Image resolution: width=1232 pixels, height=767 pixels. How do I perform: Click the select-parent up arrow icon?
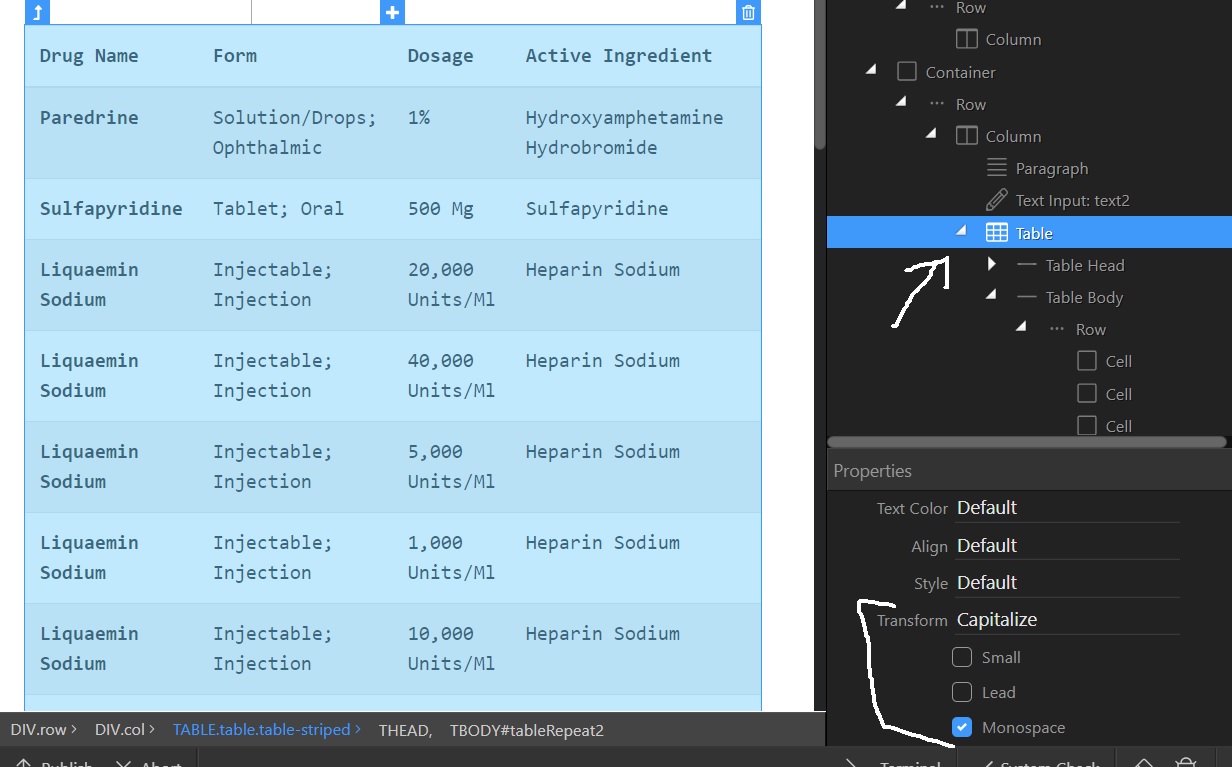[37, 12]
